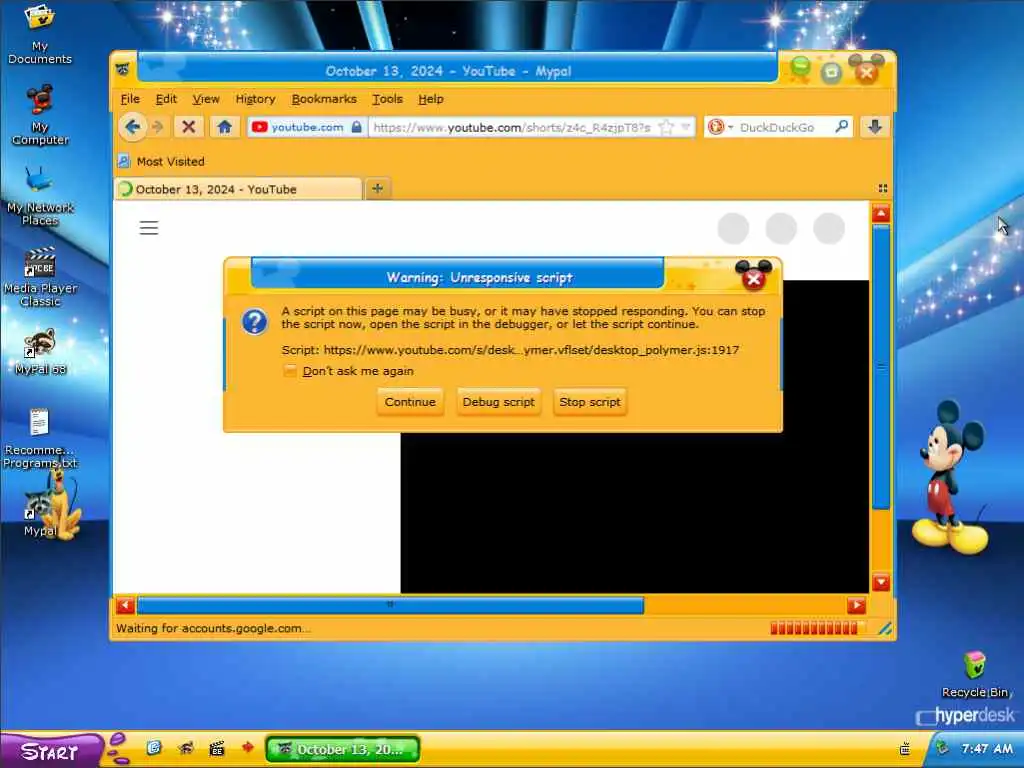
Task: Click the Debug script button
Action: [498, 402]
